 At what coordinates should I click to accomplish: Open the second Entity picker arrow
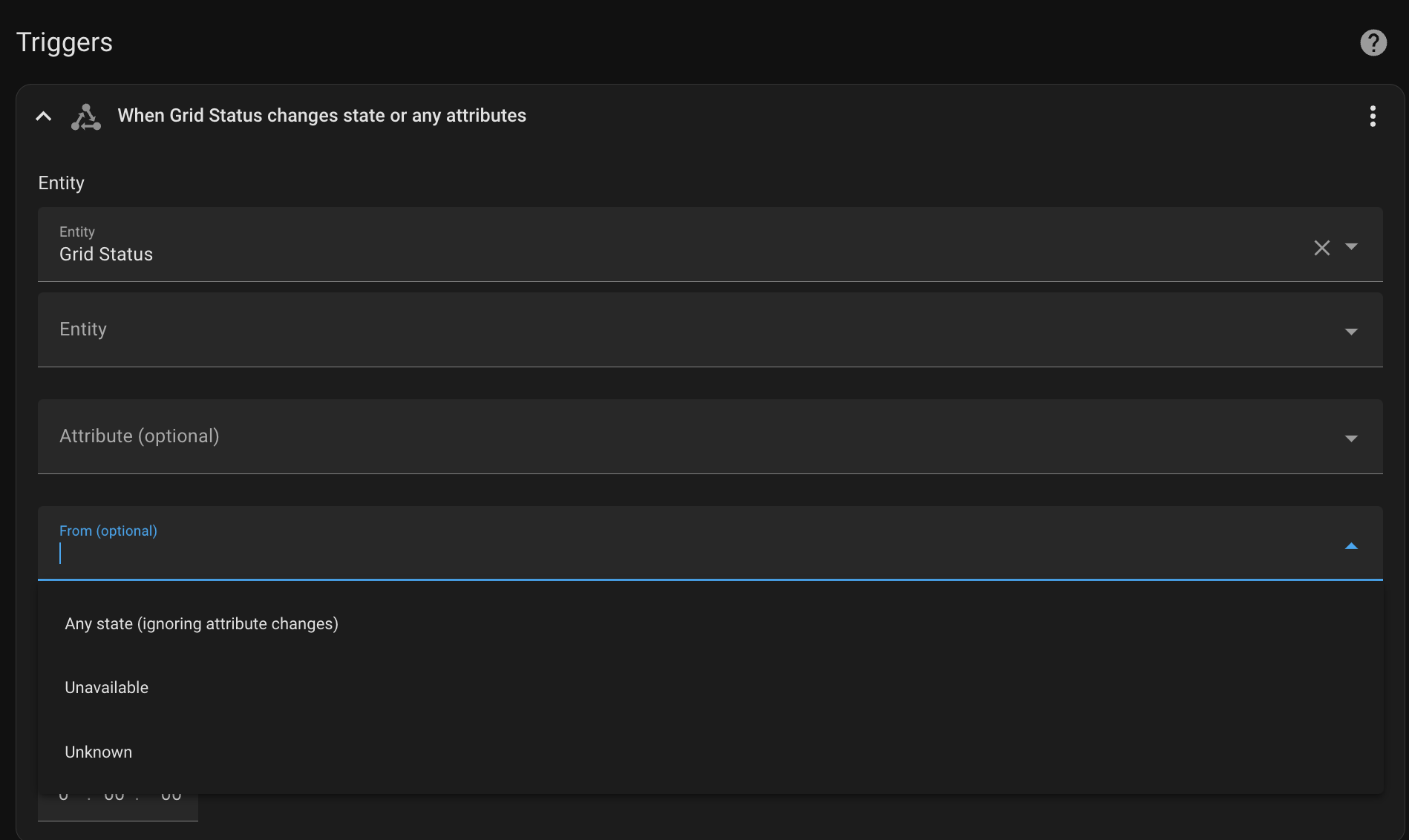[x=1351, y=332]
